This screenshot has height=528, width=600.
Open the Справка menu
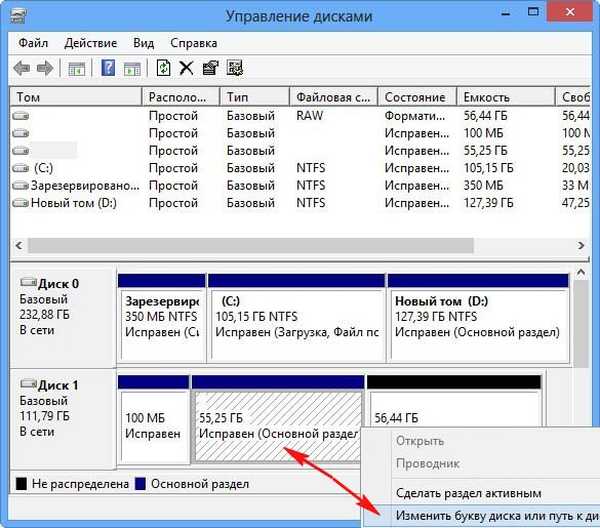tap(194, 44)
